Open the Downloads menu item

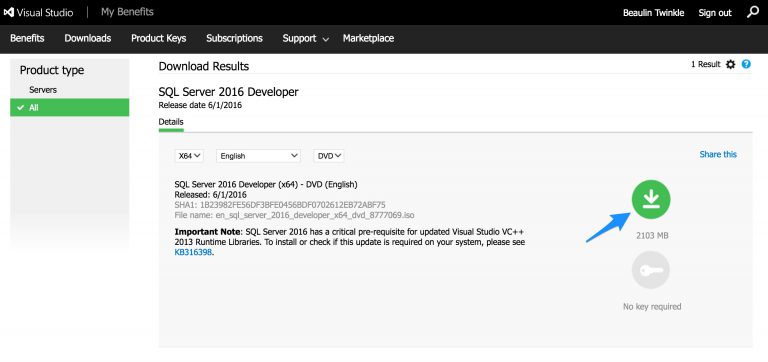click(x=88, y=38)
